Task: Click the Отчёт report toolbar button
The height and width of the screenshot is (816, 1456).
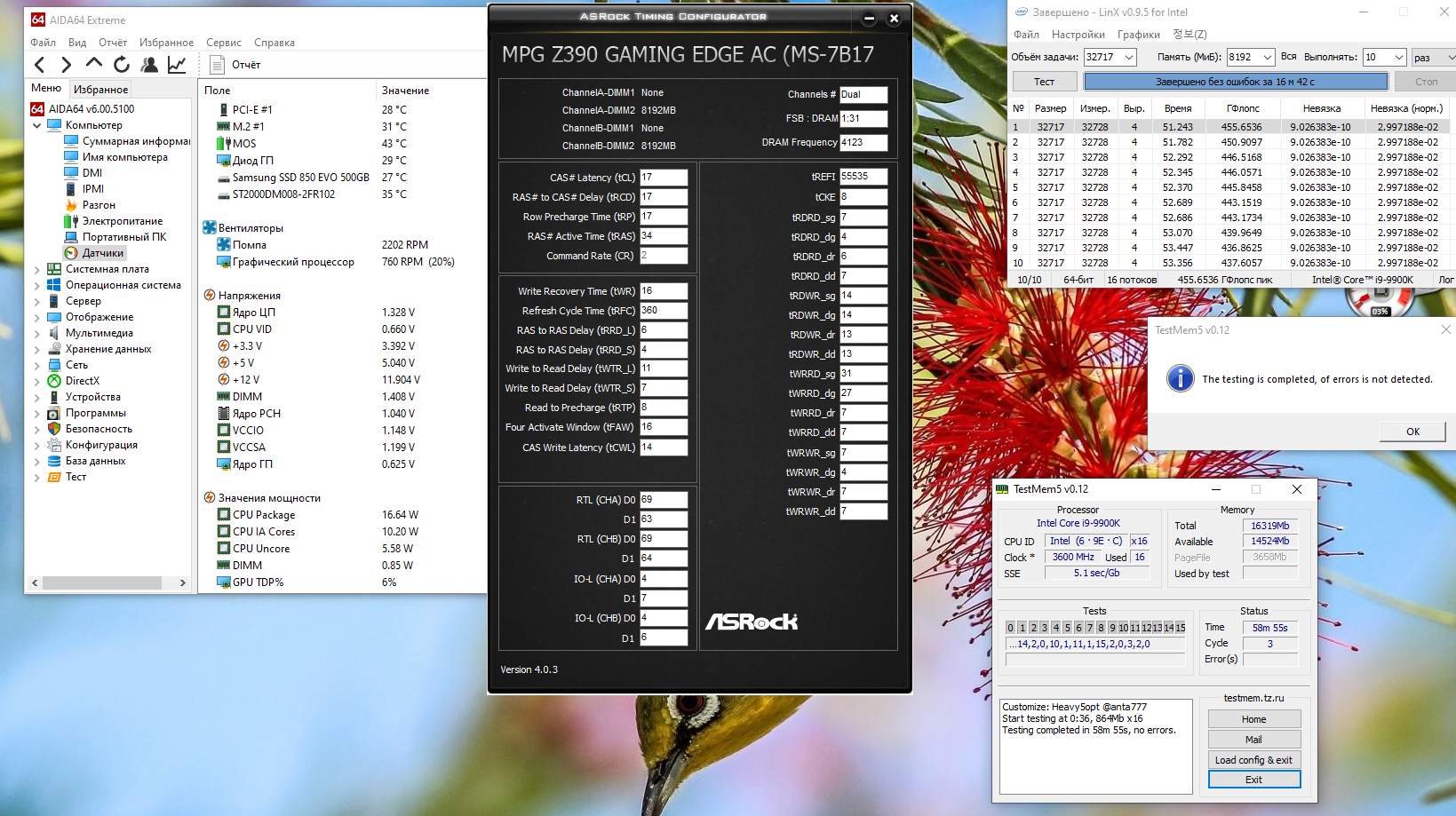Action: (x=236, y=64)
